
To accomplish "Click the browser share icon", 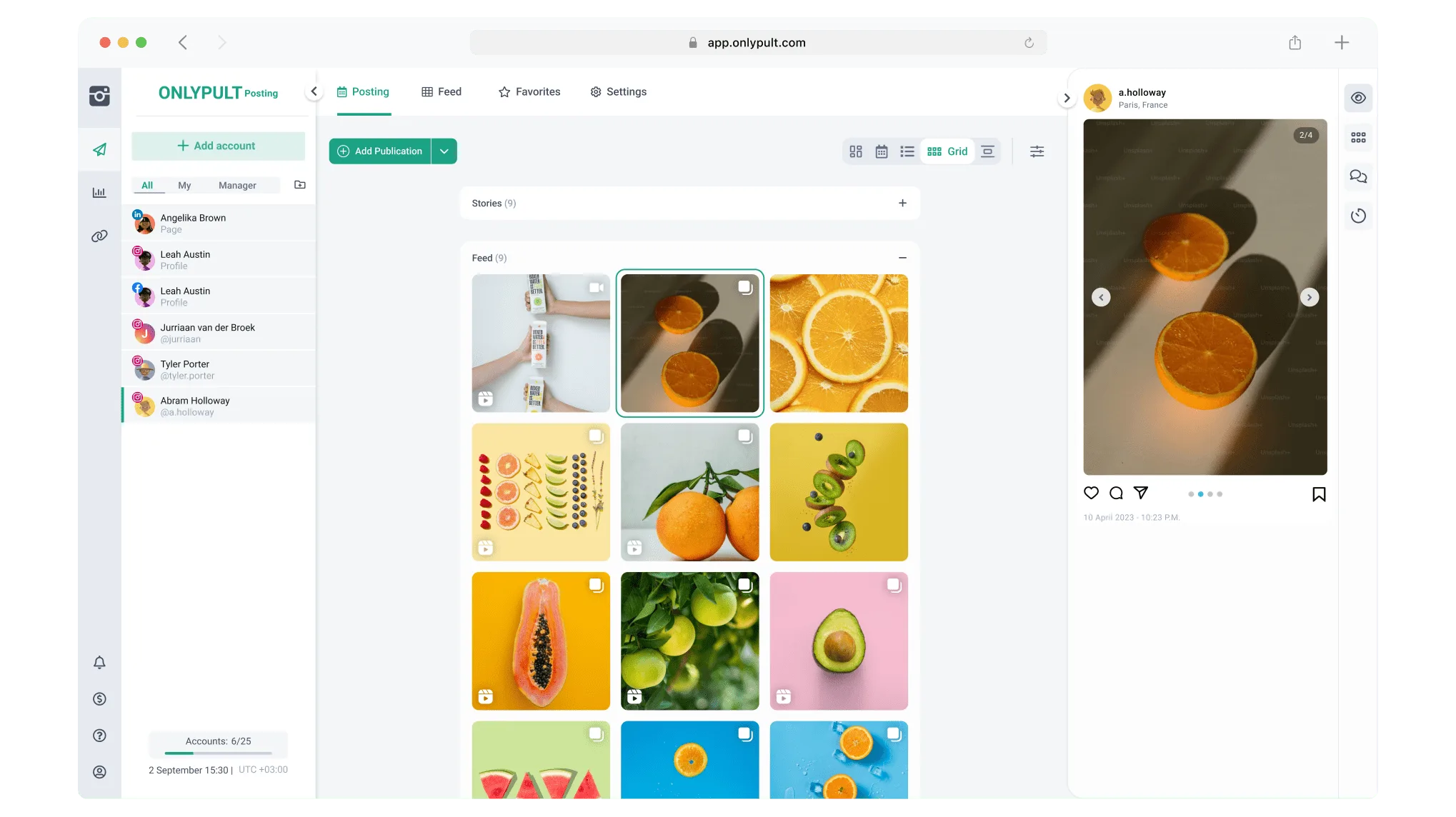I will pyautogui.click(x=1295, y=43).
